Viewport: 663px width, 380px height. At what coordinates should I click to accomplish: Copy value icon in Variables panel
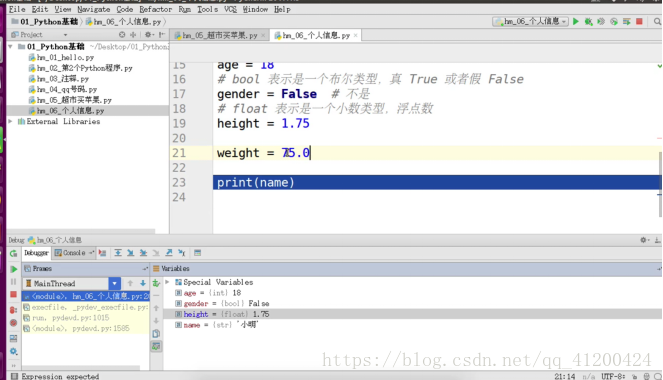coord(156,334)
